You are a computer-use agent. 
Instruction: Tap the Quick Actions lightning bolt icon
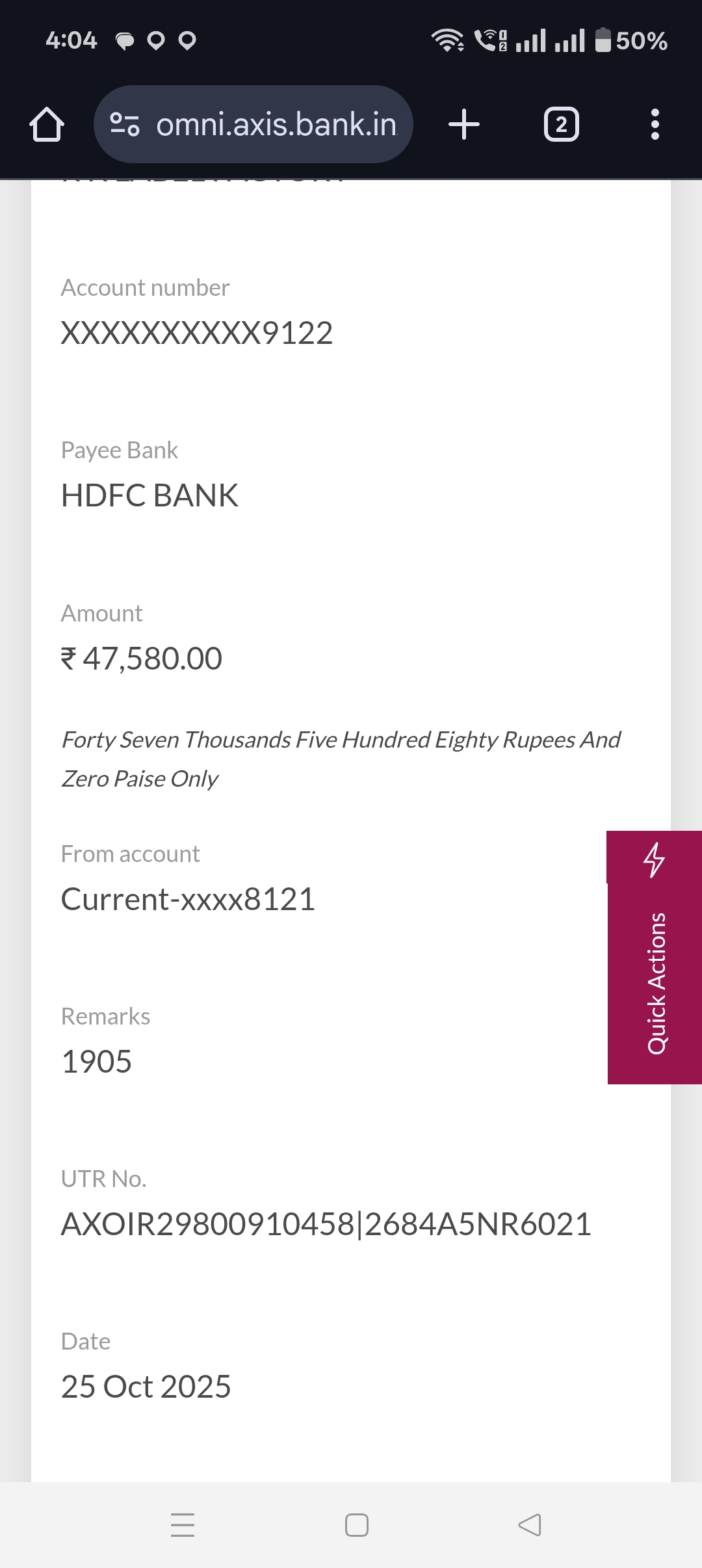[x=654, y=859]
